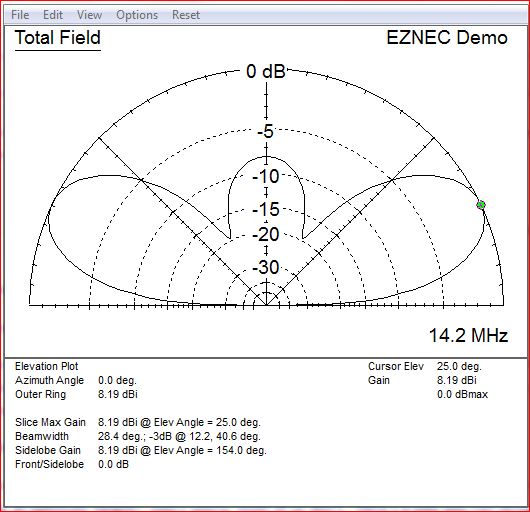Open the File menu

pyautogui.click(x=20, y=15)
